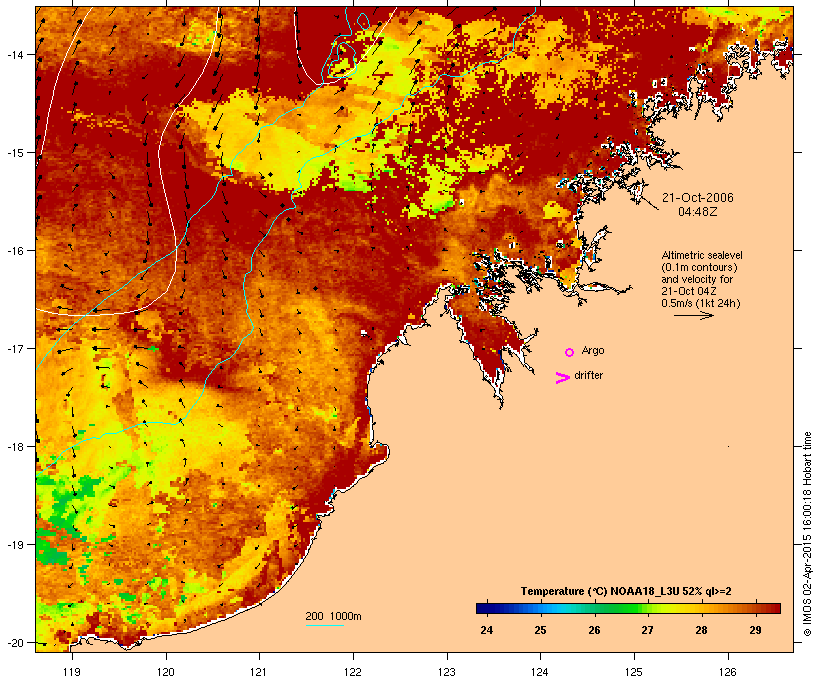Click longitude axis label 125
Screen dimensions: 820x680
(634, 672)
